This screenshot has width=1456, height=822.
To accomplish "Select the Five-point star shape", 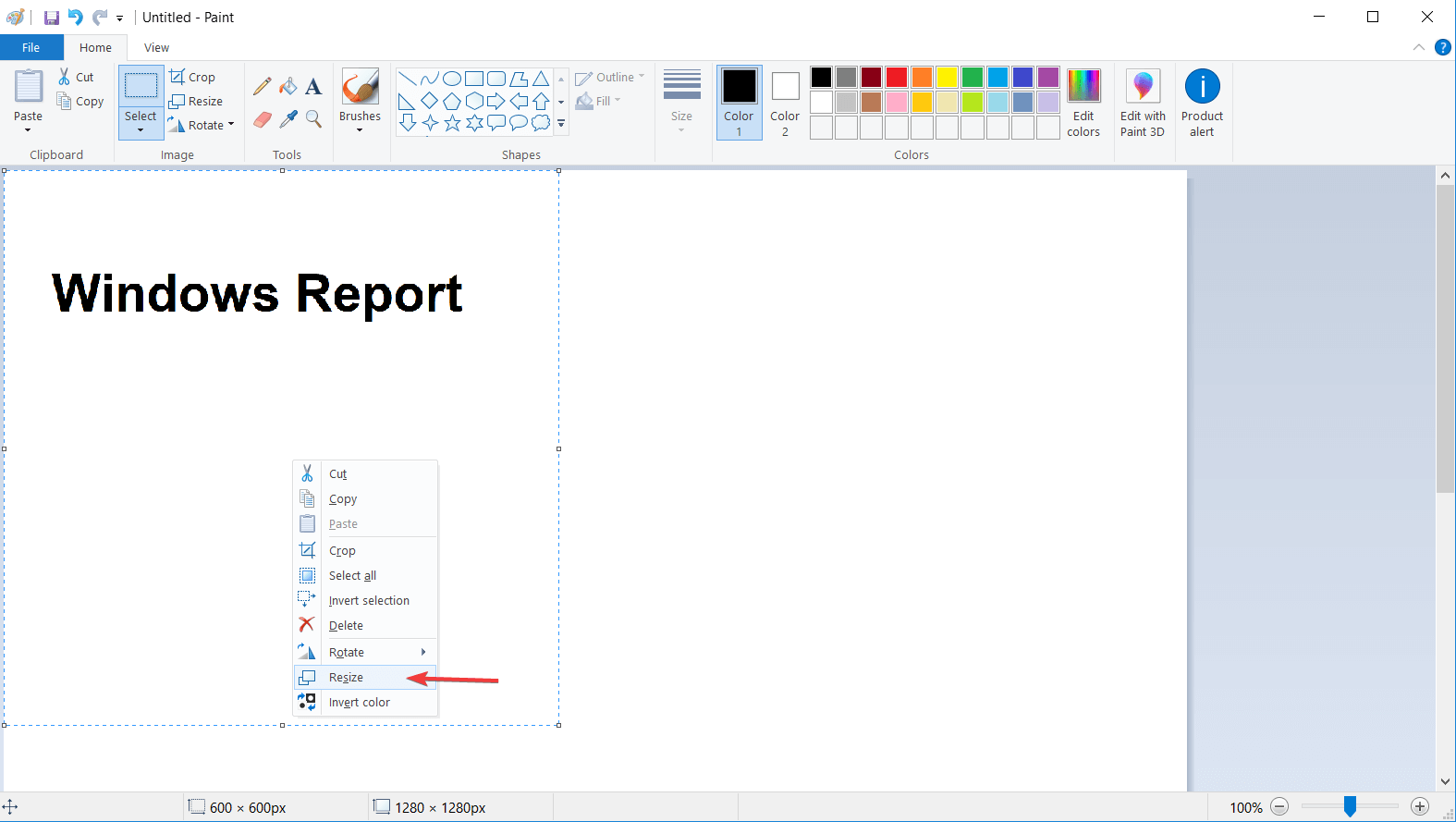I will pos(452,123).
